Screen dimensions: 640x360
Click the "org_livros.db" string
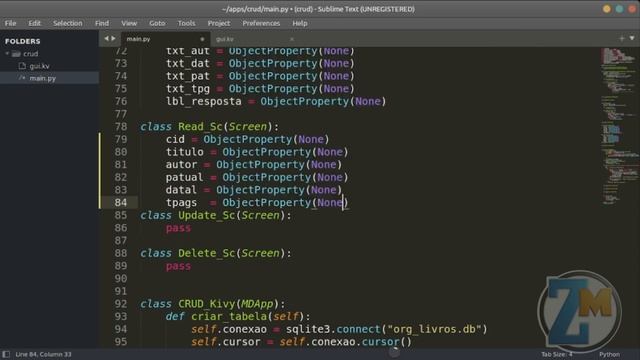coord(434,329)
